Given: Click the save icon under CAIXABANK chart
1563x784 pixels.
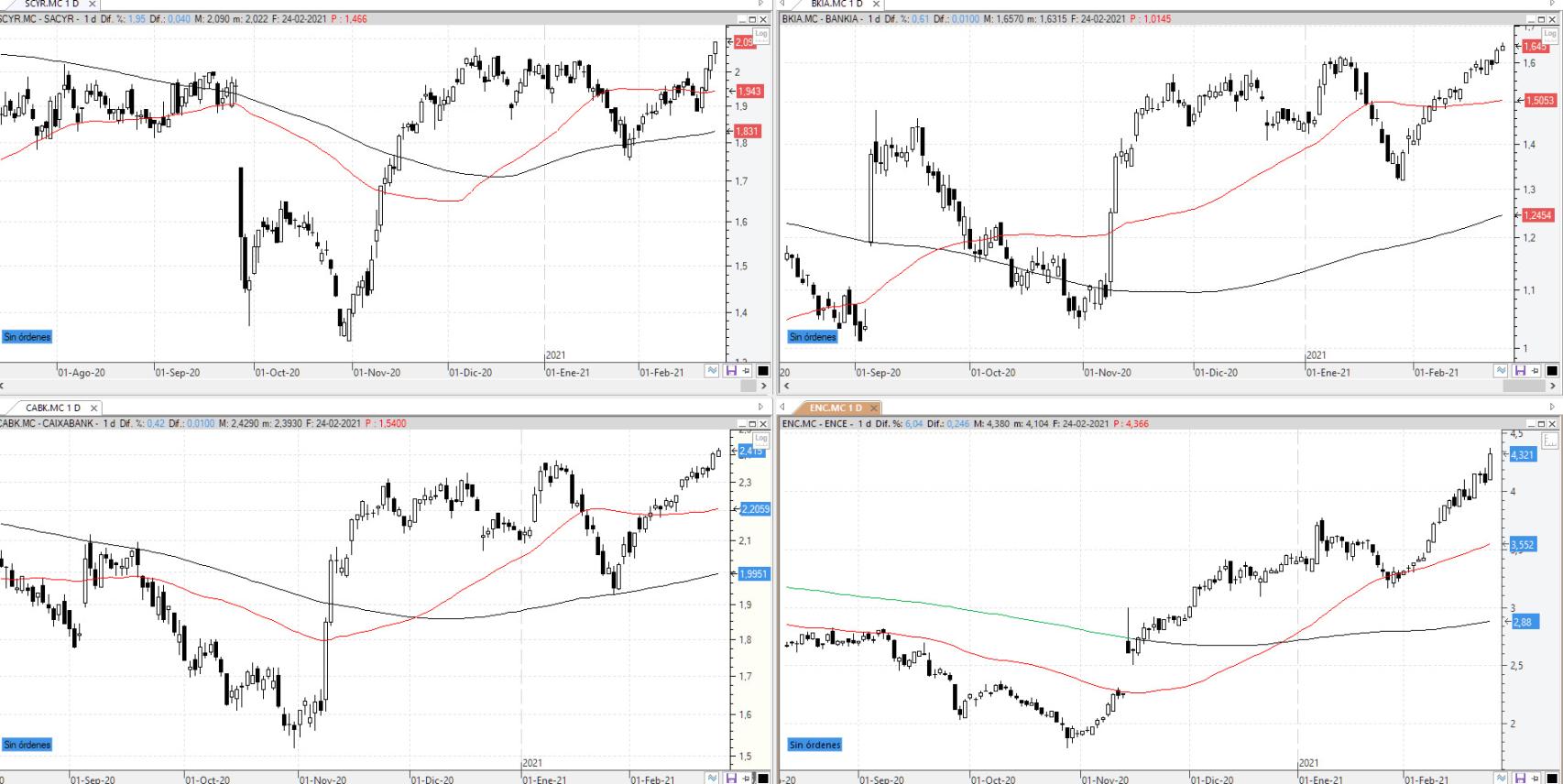Looking at the screenshot, I should 730,779.
